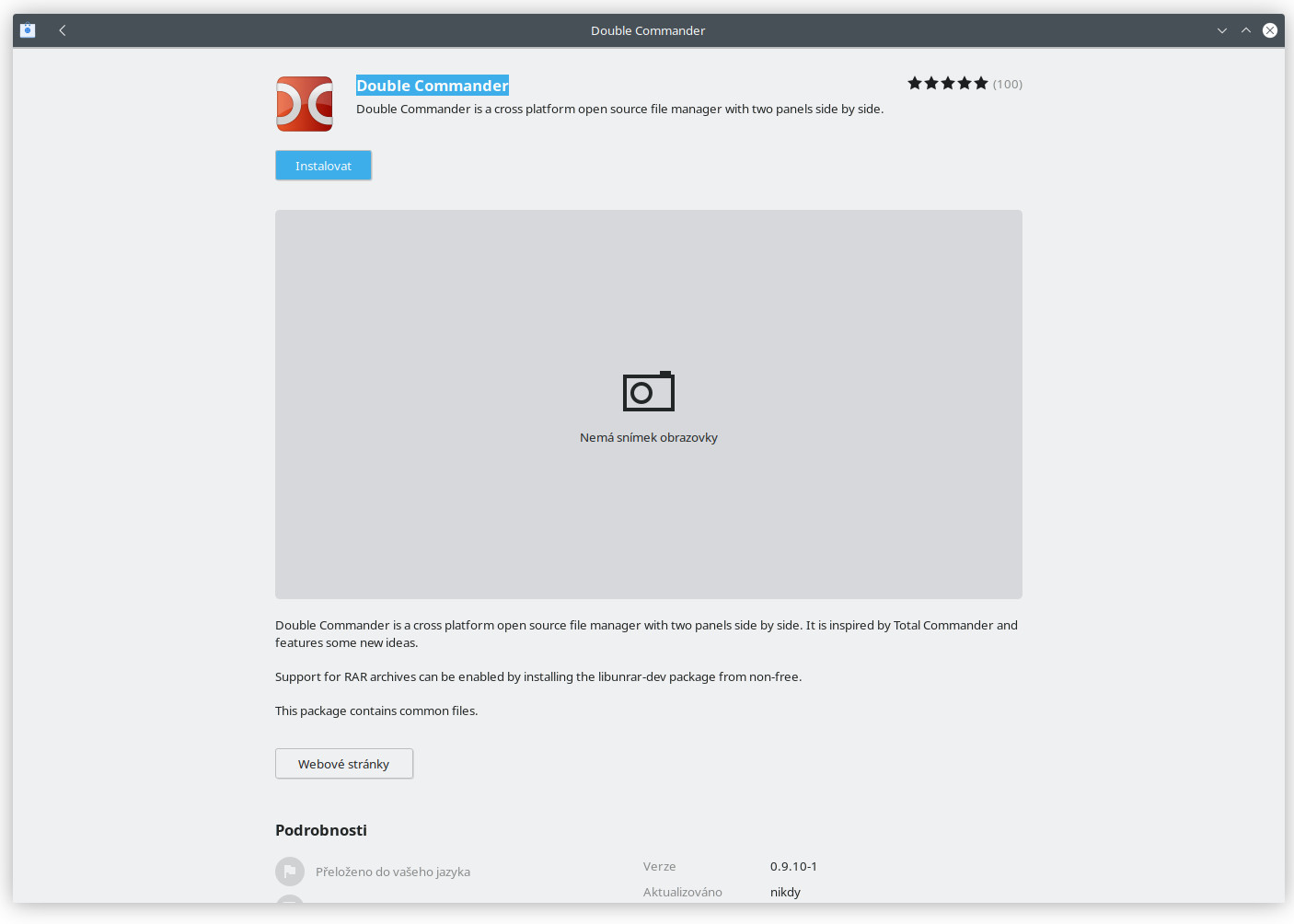This screenshot has height=924, width=1294.
Task: Click the five-star rating
Action: click(947, 84)
